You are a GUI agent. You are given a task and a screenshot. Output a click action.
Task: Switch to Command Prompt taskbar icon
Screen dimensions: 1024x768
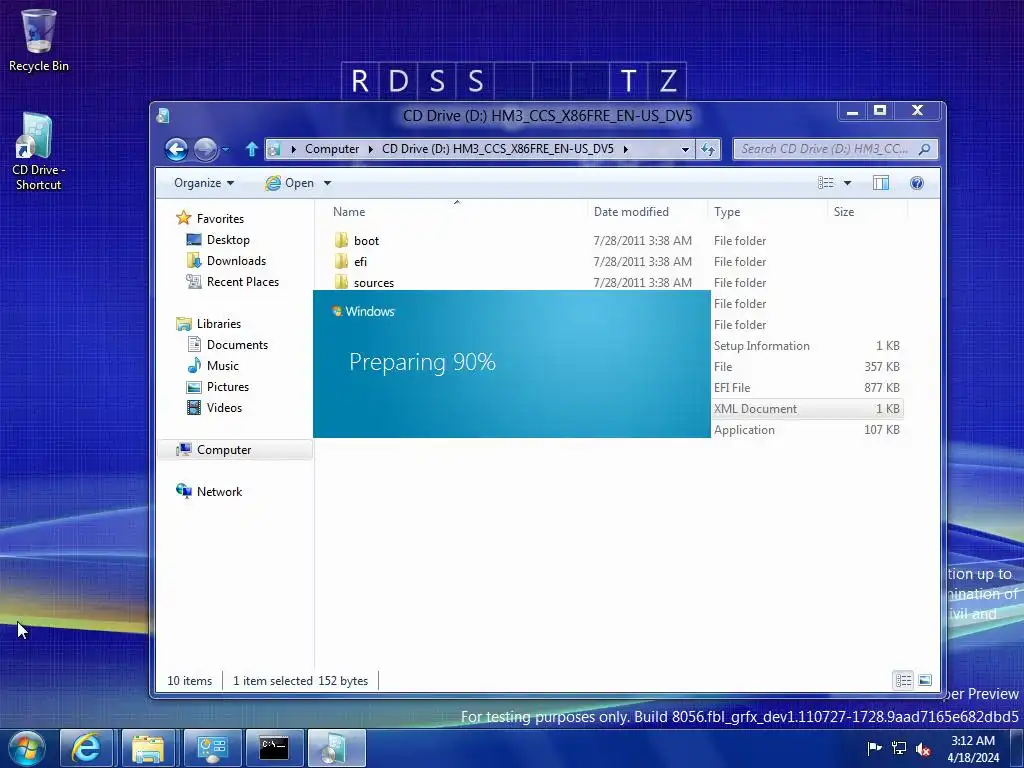click(x=274, y=748)
